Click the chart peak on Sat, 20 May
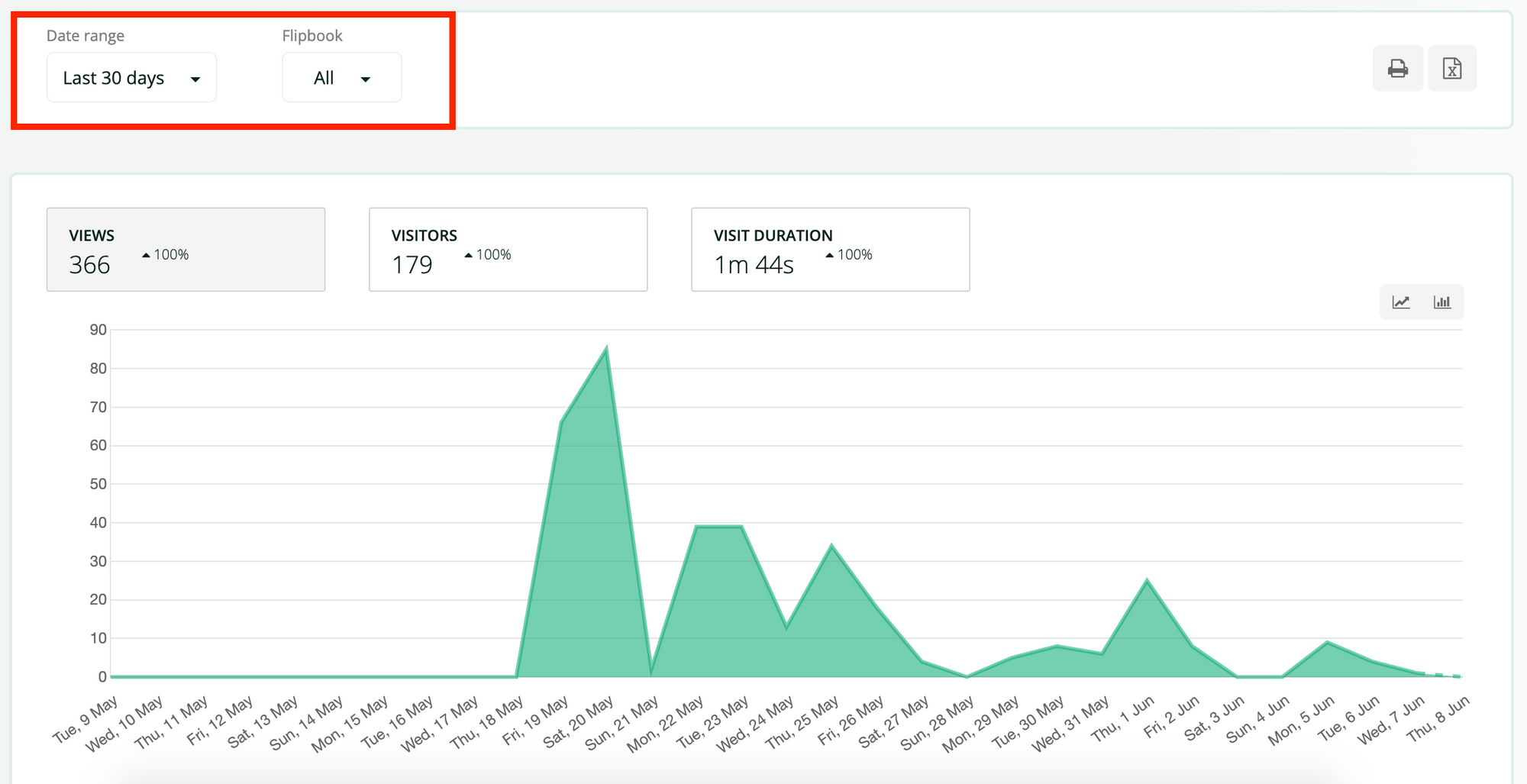1527x784 pixels. pyautogui.click(x=606, y=350)
